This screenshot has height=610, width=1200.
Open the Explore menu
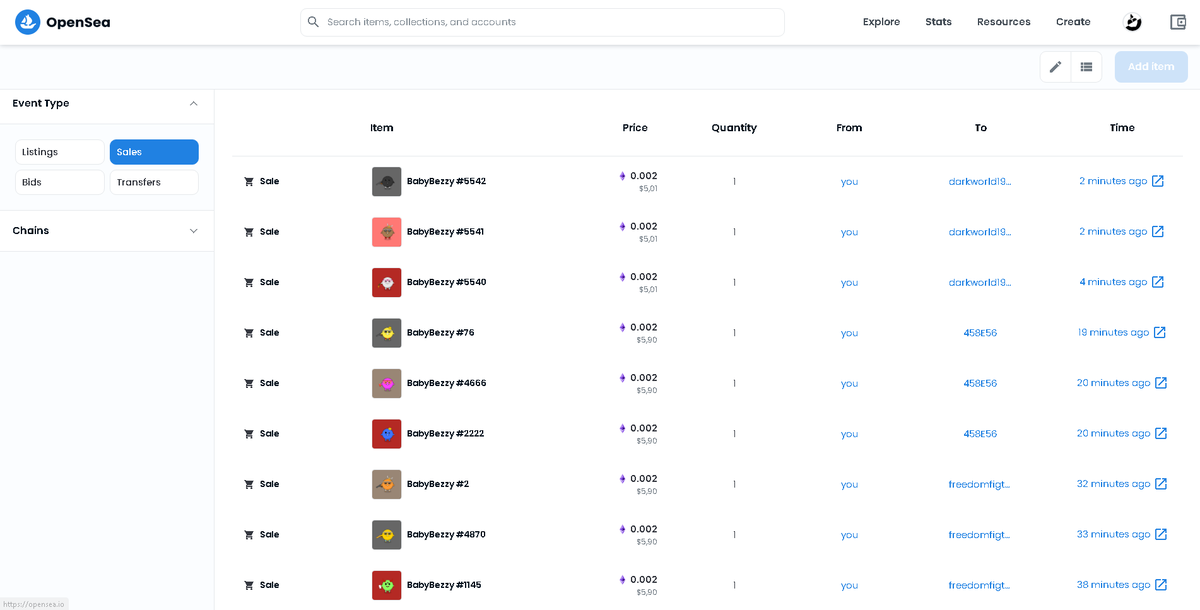click(x=881, y=22)
